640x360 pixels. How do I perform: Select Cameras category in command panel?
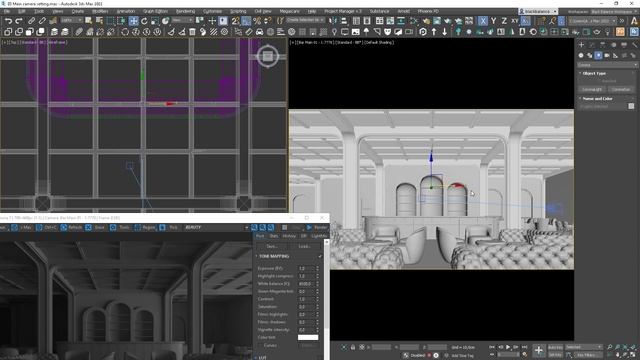point(607,55)
